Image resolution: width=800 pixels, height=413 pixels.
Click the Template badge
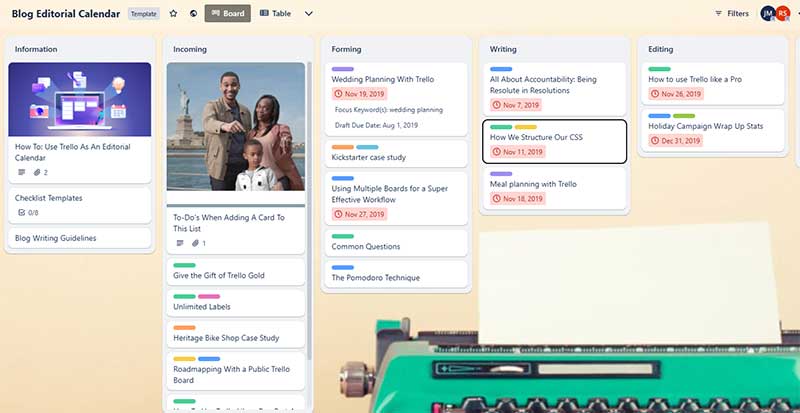[x=143, y=14]
